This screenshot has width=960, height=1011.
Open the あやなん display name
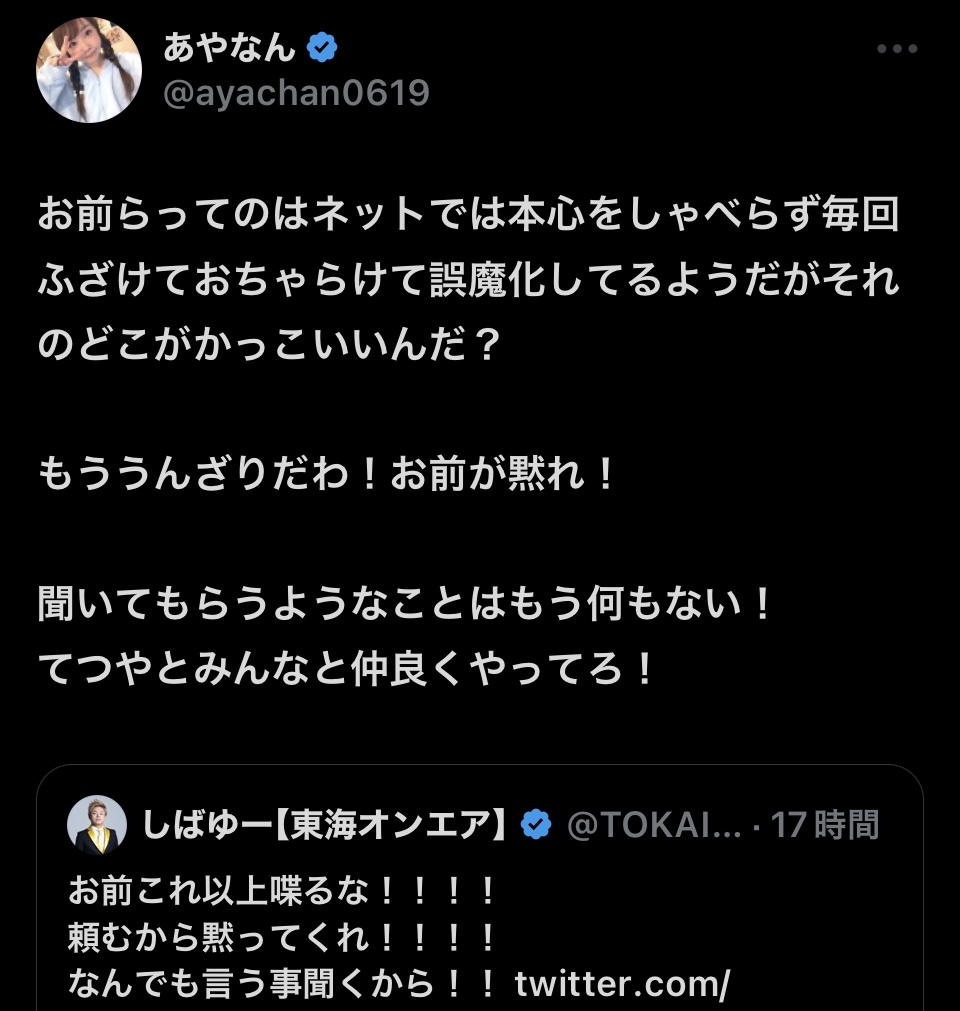click(229, 47)
